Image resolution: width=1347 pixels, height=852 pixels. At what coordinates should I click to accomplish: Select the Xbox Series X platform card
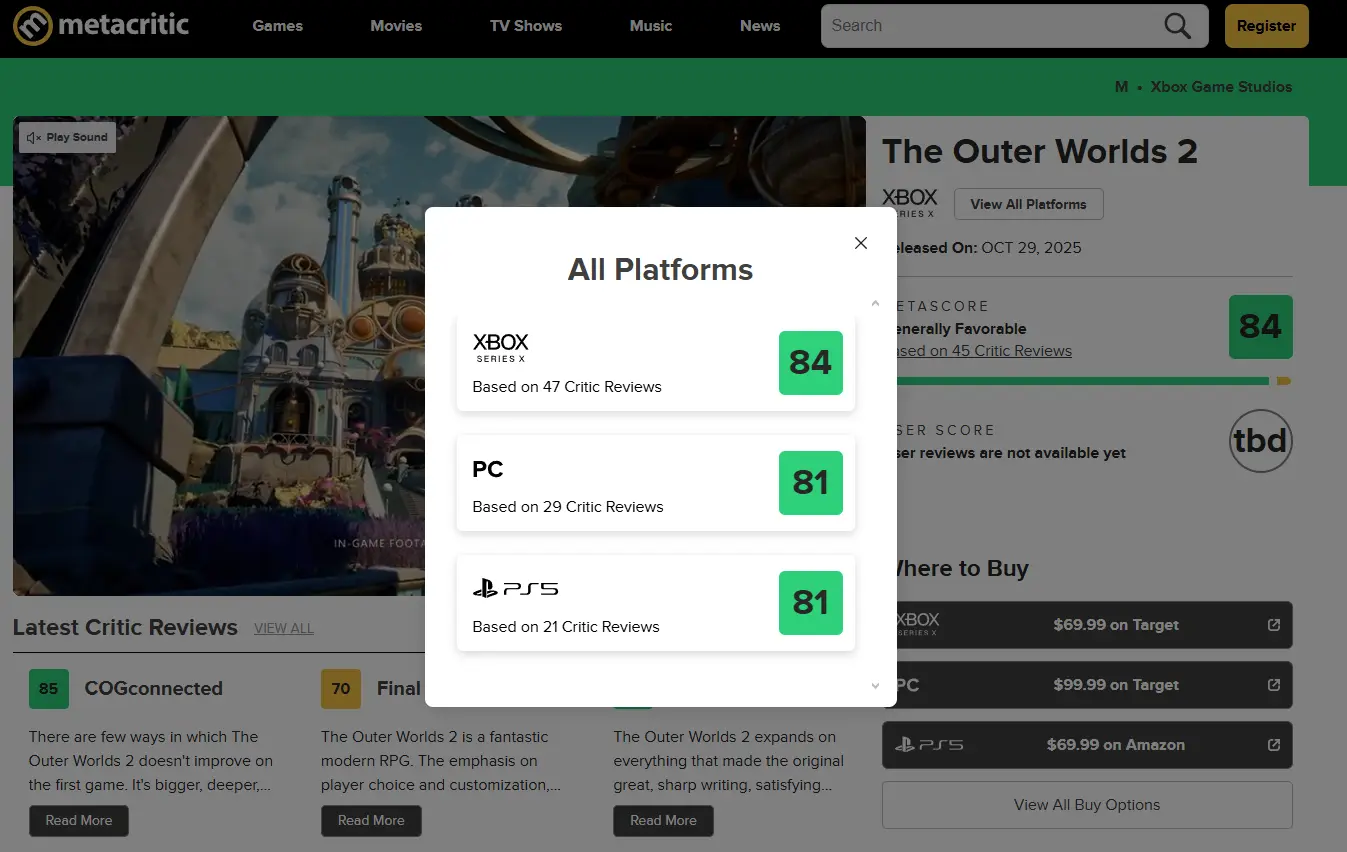[x=655, y=363]
